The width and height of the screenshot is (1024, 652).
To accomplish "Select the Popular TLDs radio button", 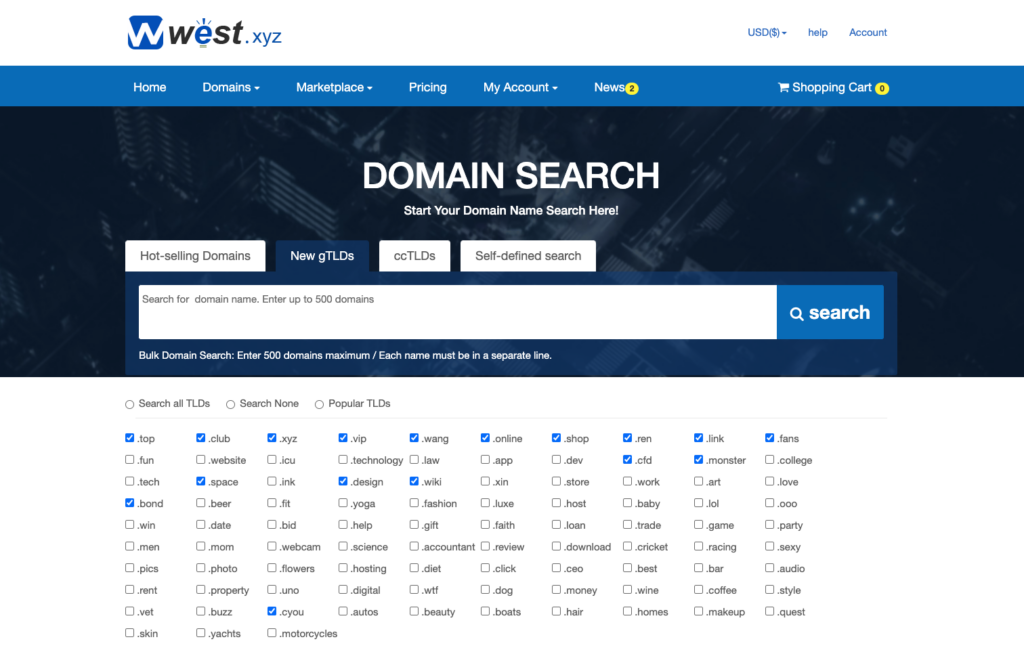I will coord(320,404).
